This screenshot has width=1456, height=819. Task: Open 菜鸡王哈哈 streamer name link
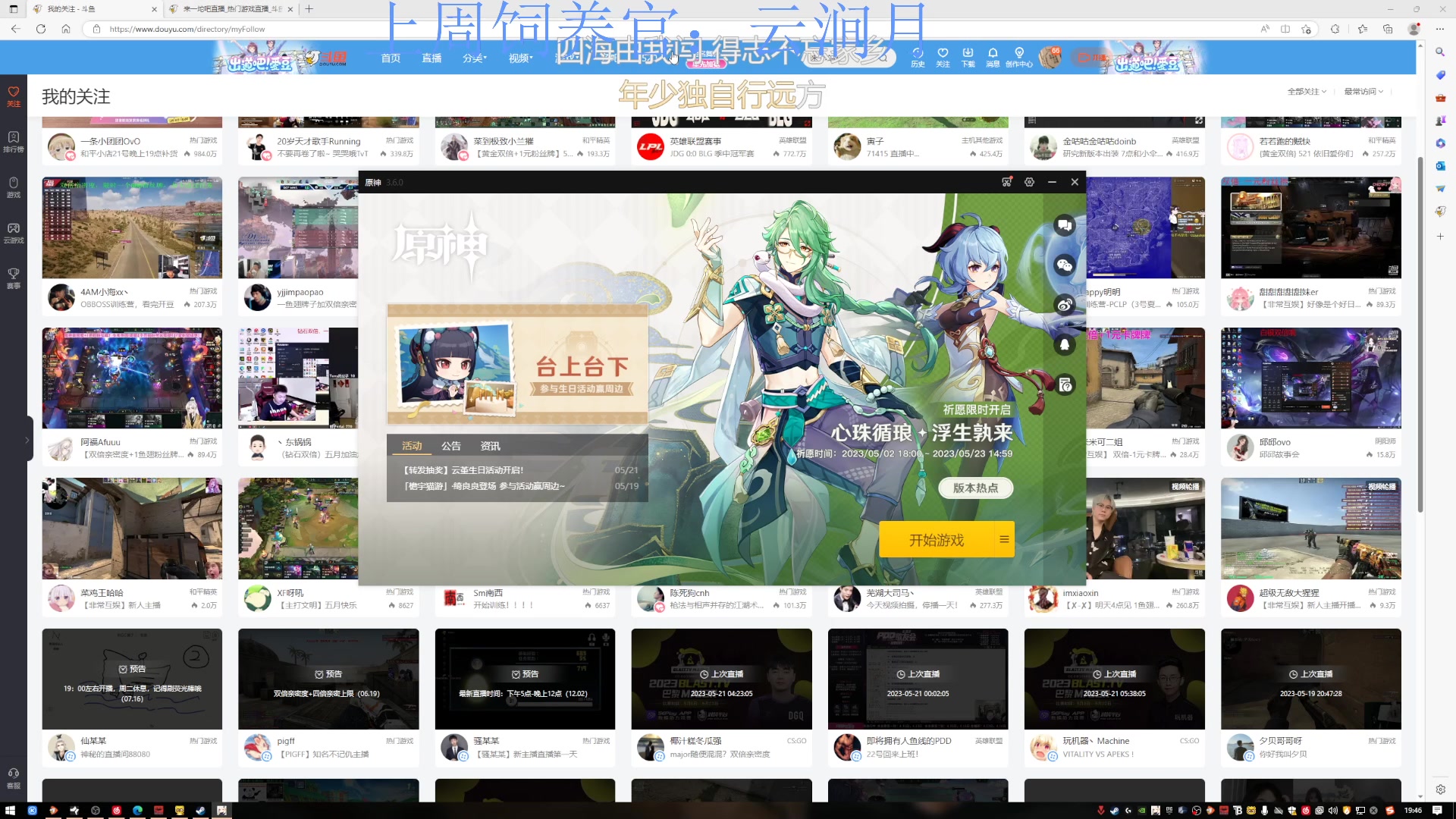point(102,593)
